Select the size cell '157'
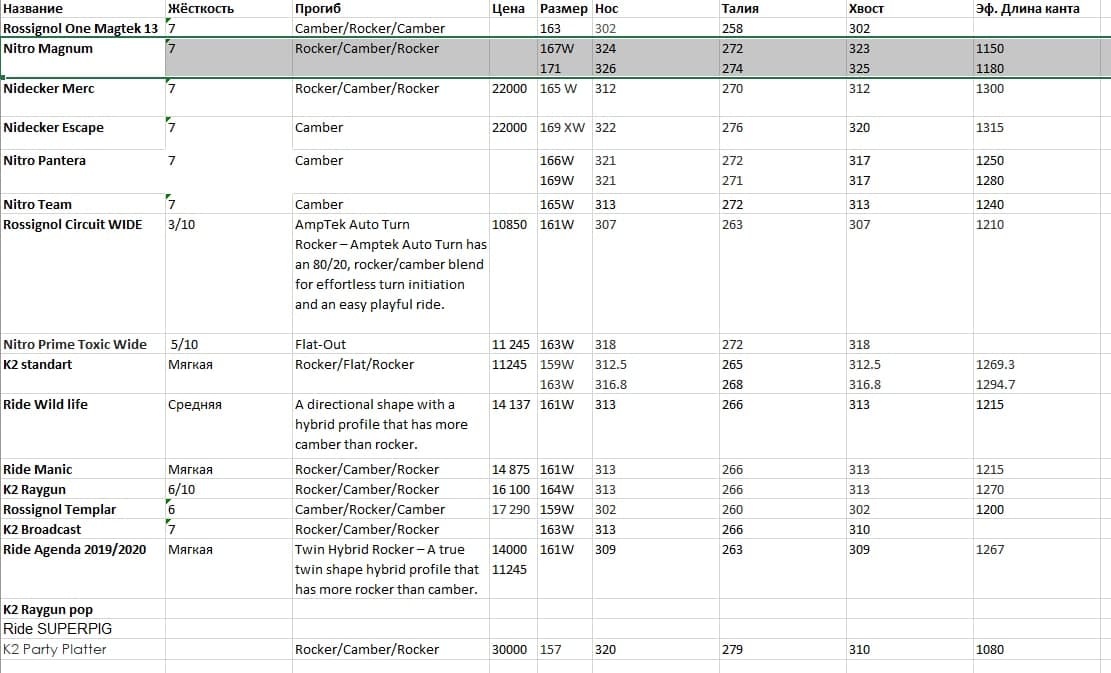Image resolution: width=1111 pixels, height=673 pixels. click(565, 649)
